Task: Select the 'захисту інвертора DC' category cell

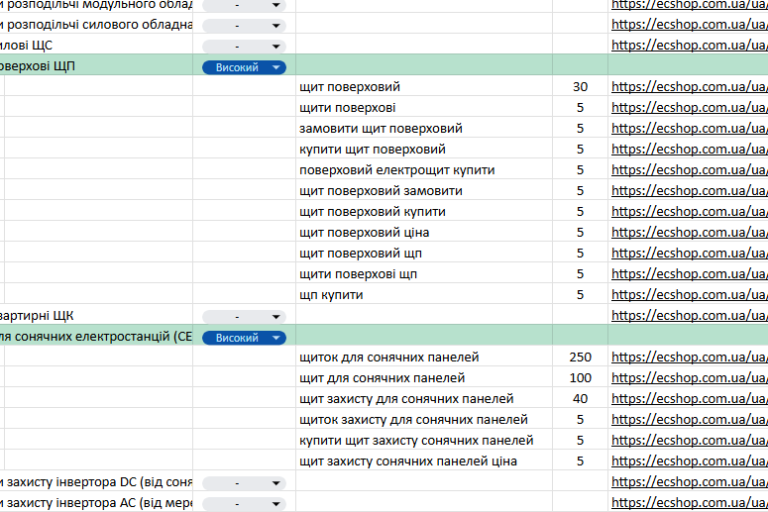Action: tap(96, 482)
